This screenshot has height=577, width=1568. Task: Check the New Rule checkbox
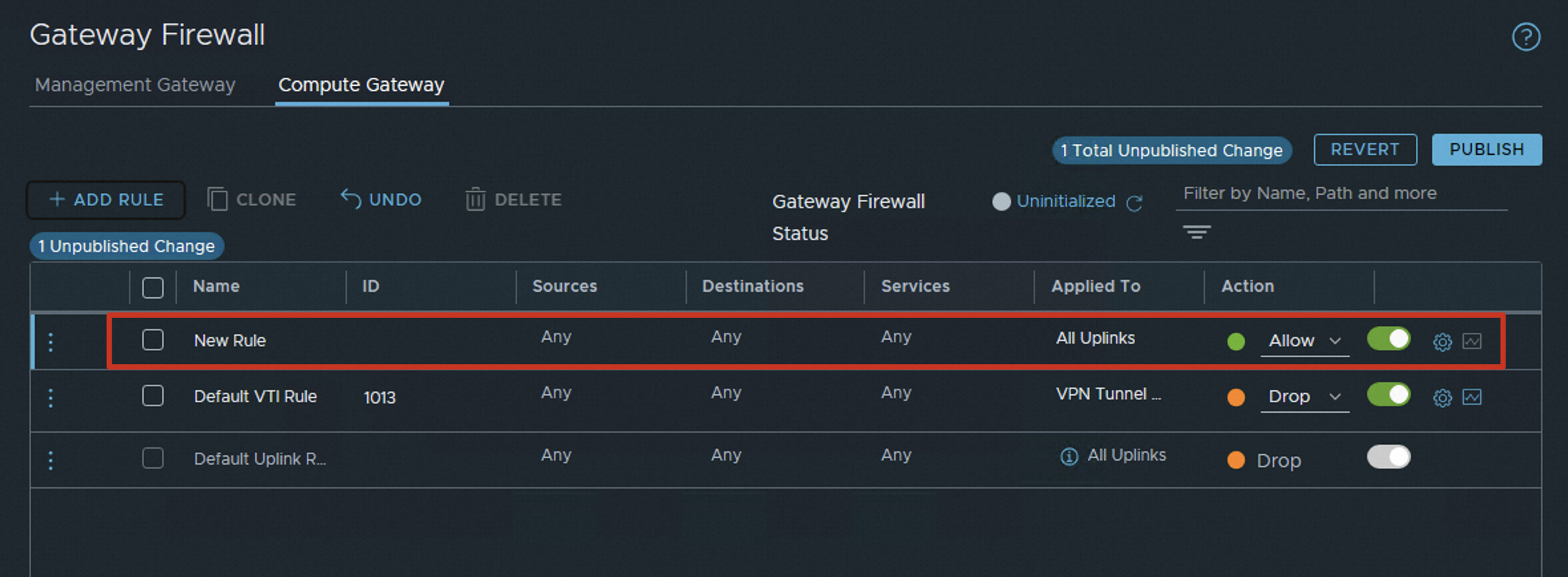(153, 340)
